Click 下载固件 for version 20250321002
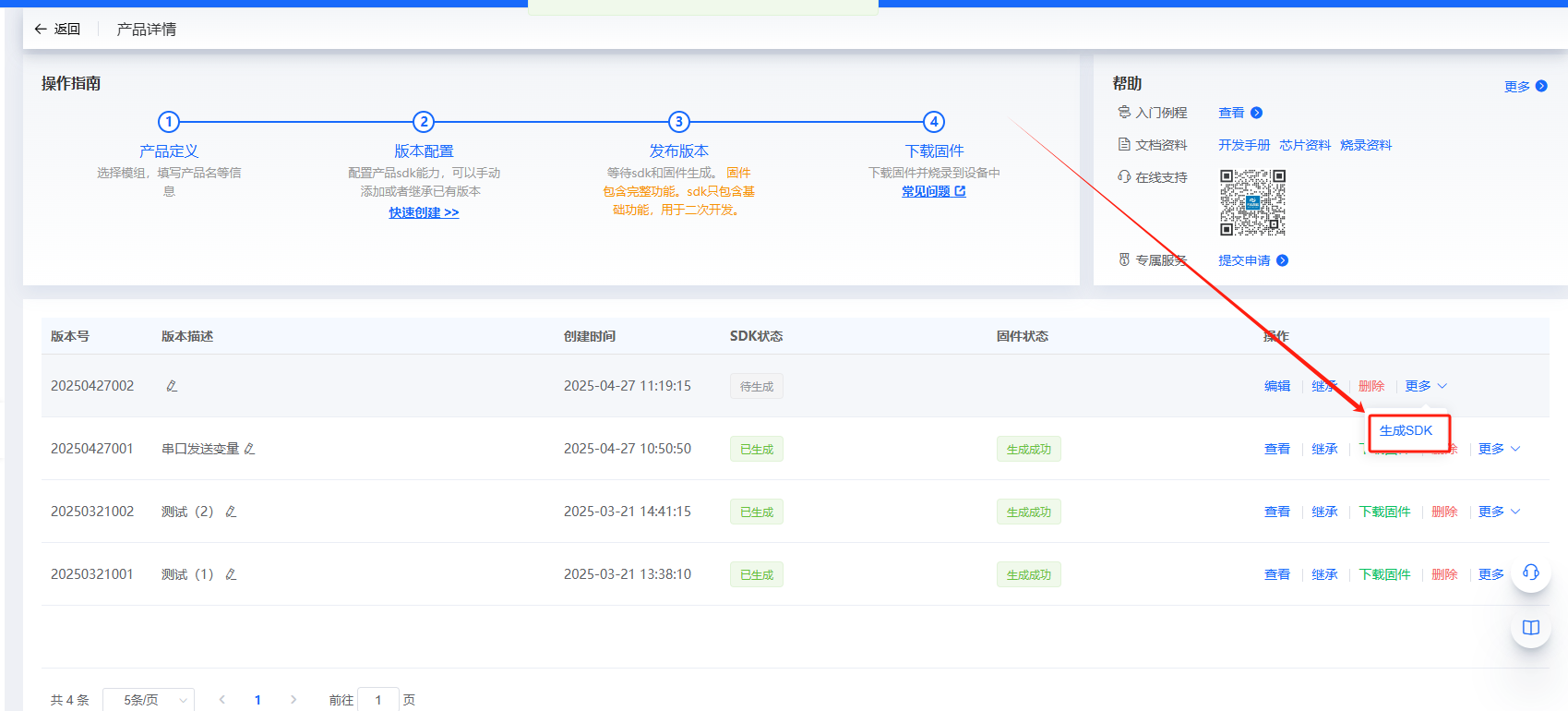Viewport: 1568px width, 711px height. [1384, 512]
